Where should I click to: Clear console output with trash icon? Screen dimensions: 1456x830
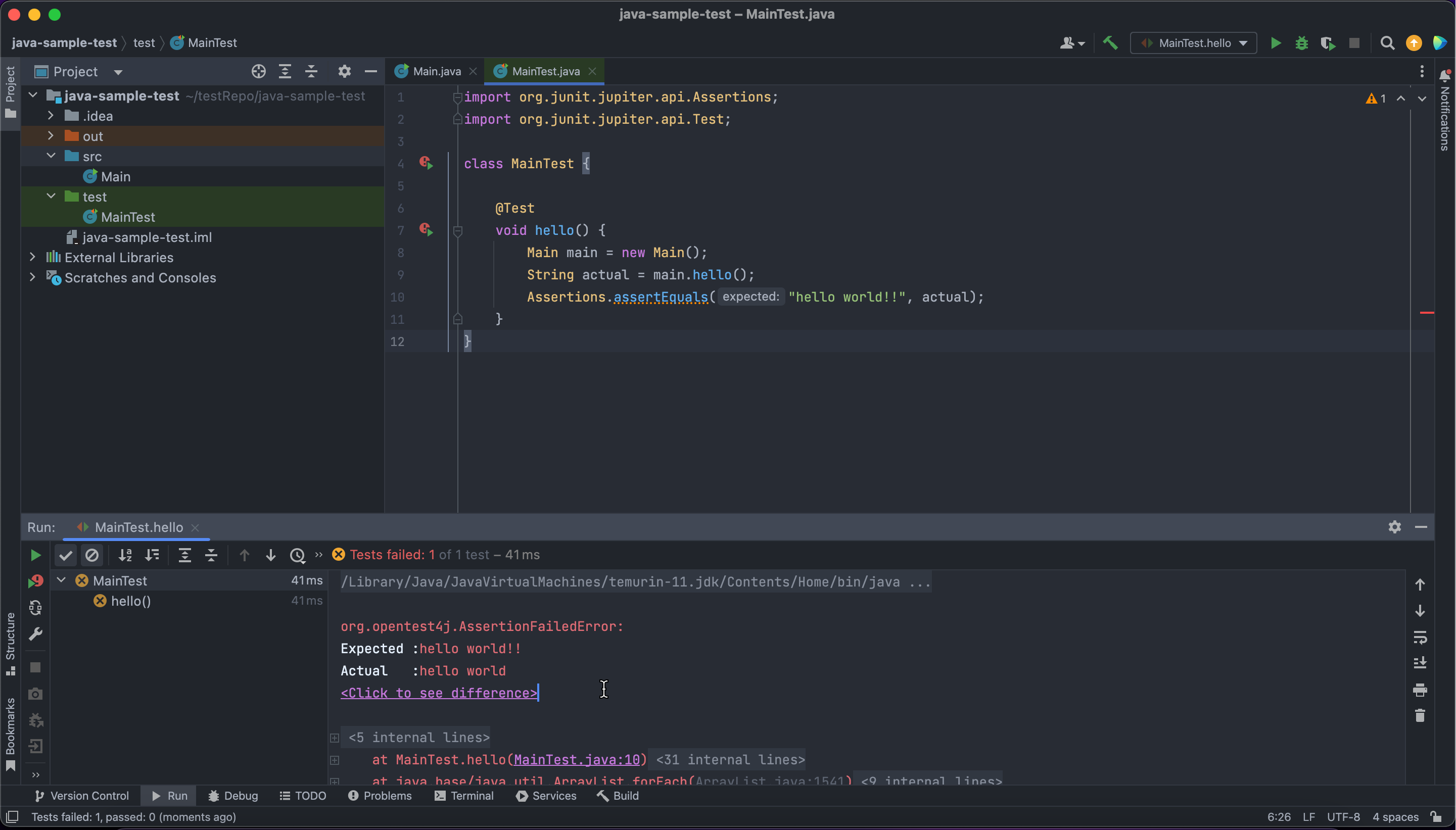pos(1420,715)
